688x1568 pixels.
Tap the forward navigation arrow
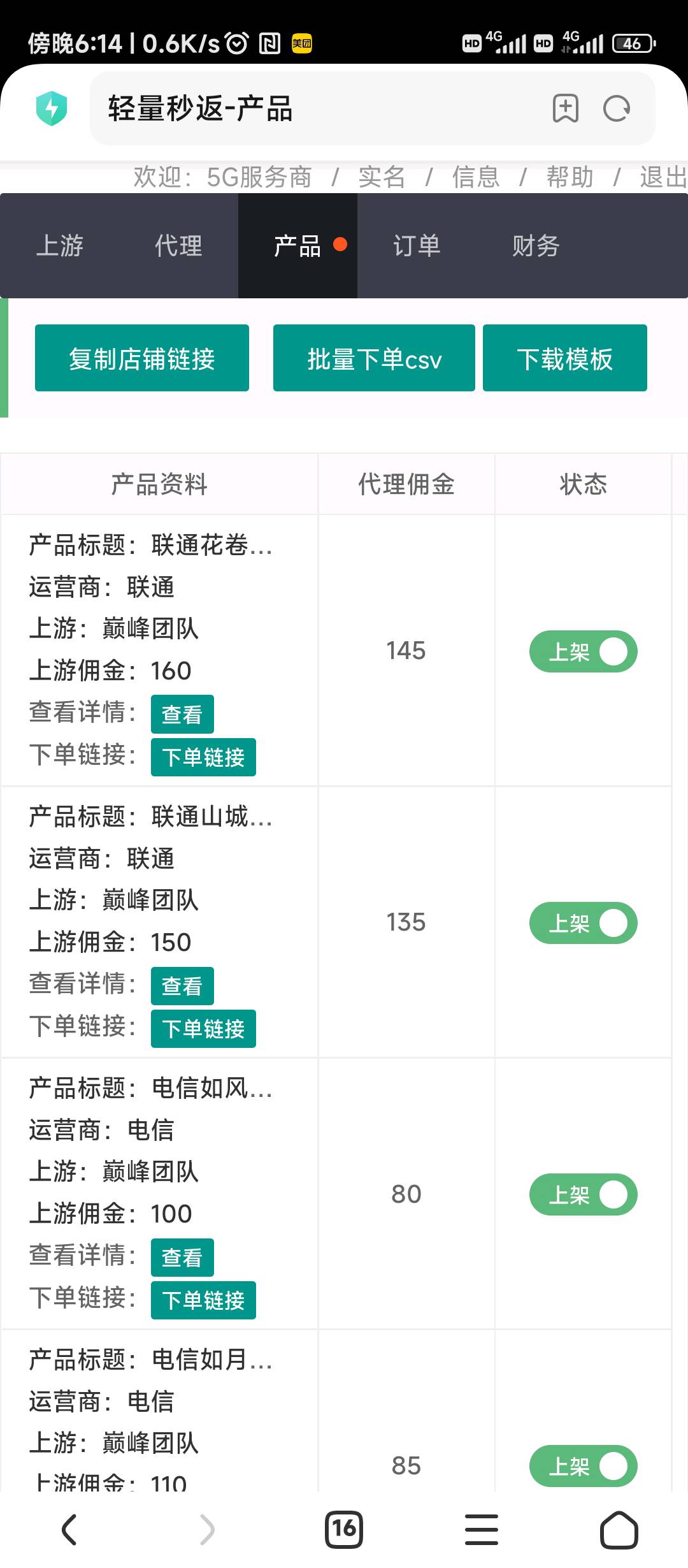(207, 1530)
